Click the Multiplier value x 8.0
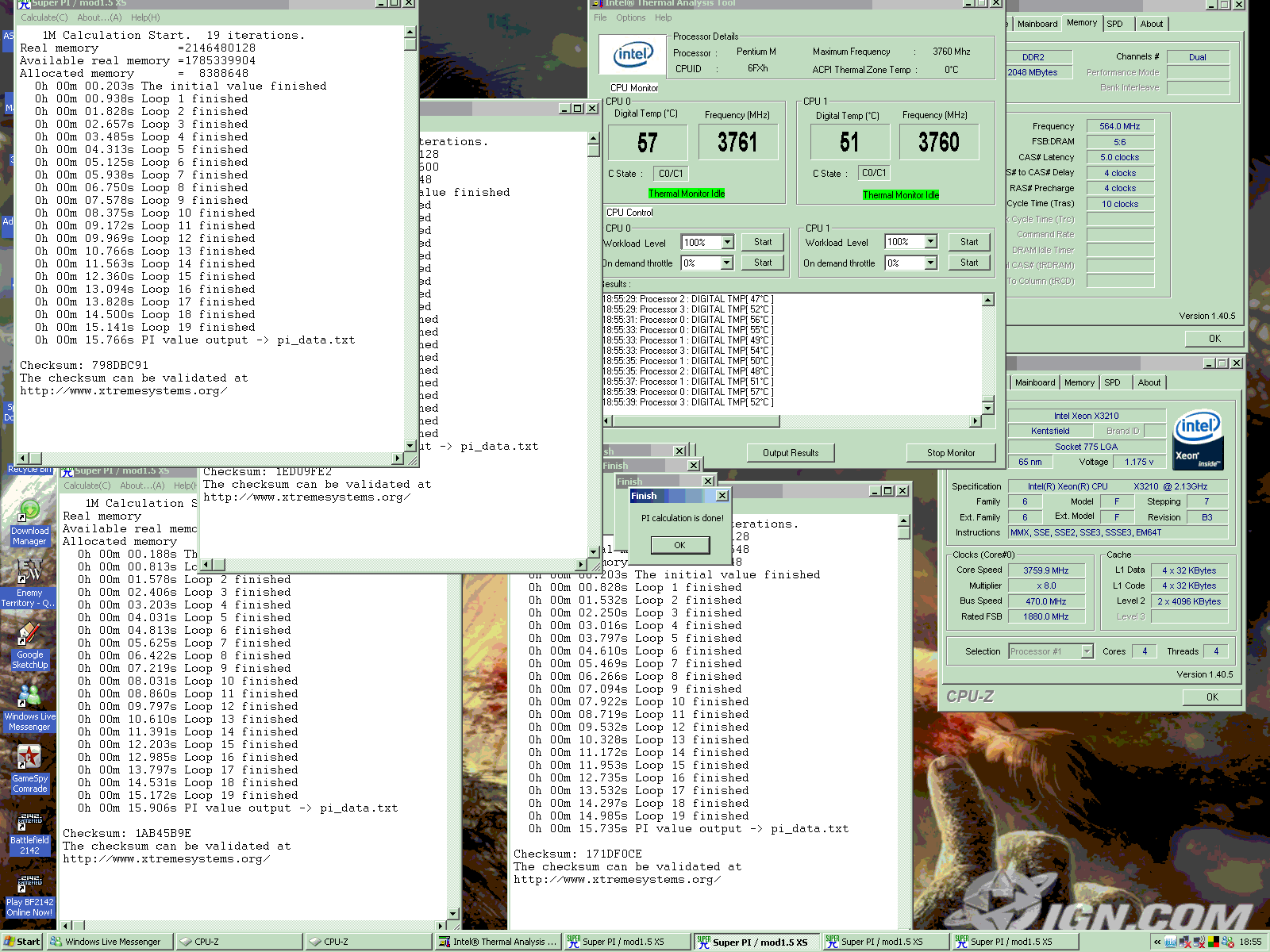 click(1045, 585)
